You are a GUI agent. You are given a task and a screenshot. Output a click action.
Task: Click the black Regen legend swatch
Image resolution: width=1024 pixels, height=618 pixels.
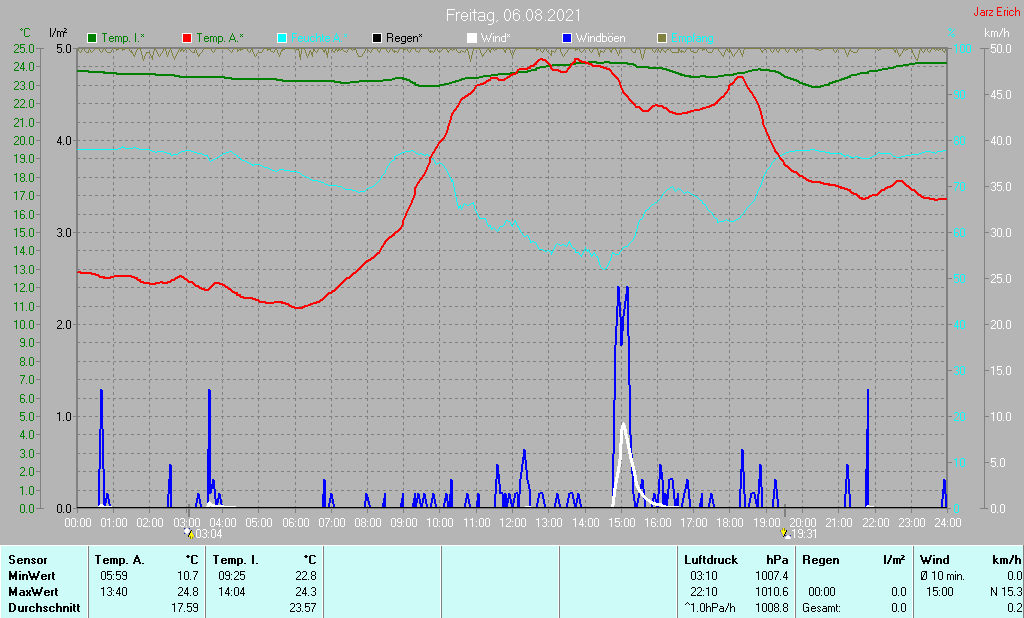tap(377, 39)
